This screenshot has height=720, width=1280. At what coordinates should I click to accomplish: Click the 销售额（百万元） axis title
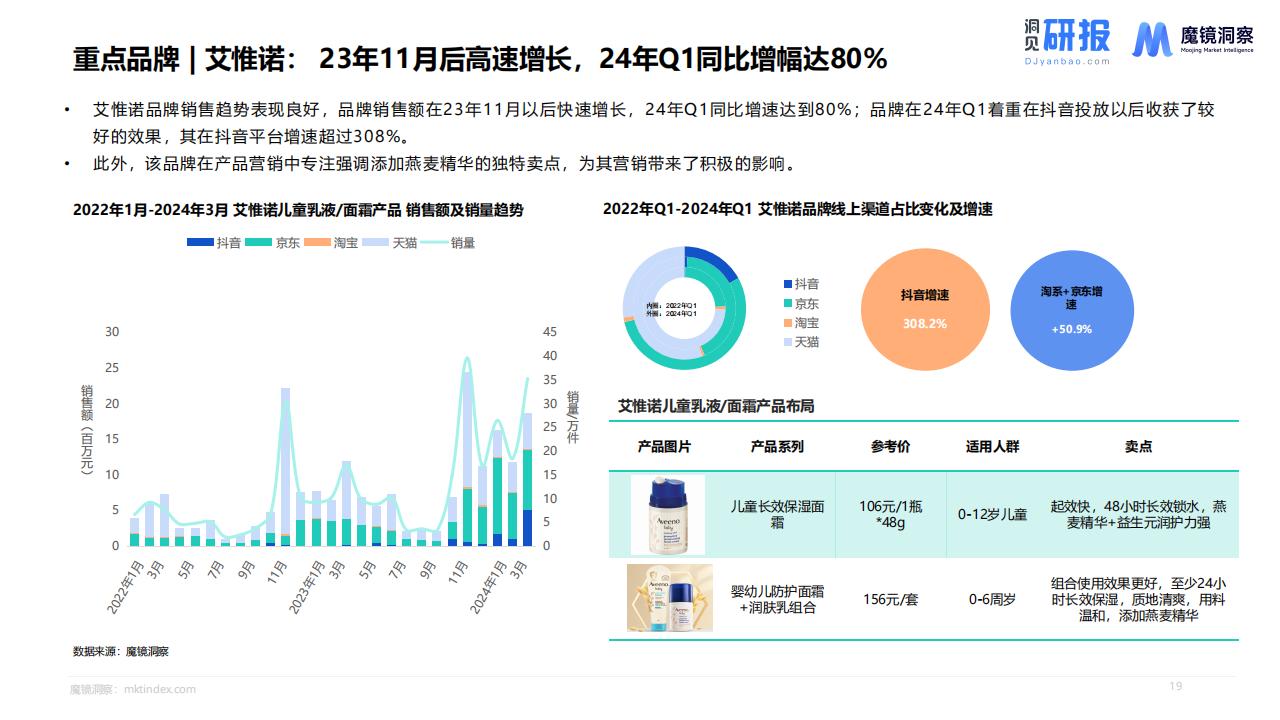(87, 430)
